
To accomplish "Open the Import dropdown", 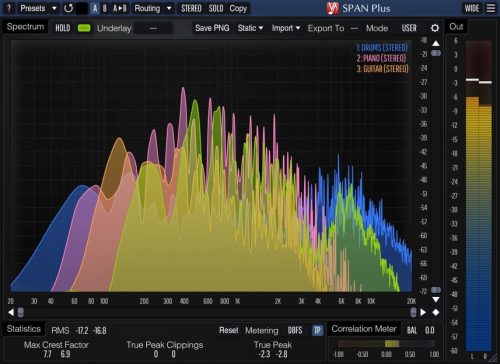I will [286, 28].
